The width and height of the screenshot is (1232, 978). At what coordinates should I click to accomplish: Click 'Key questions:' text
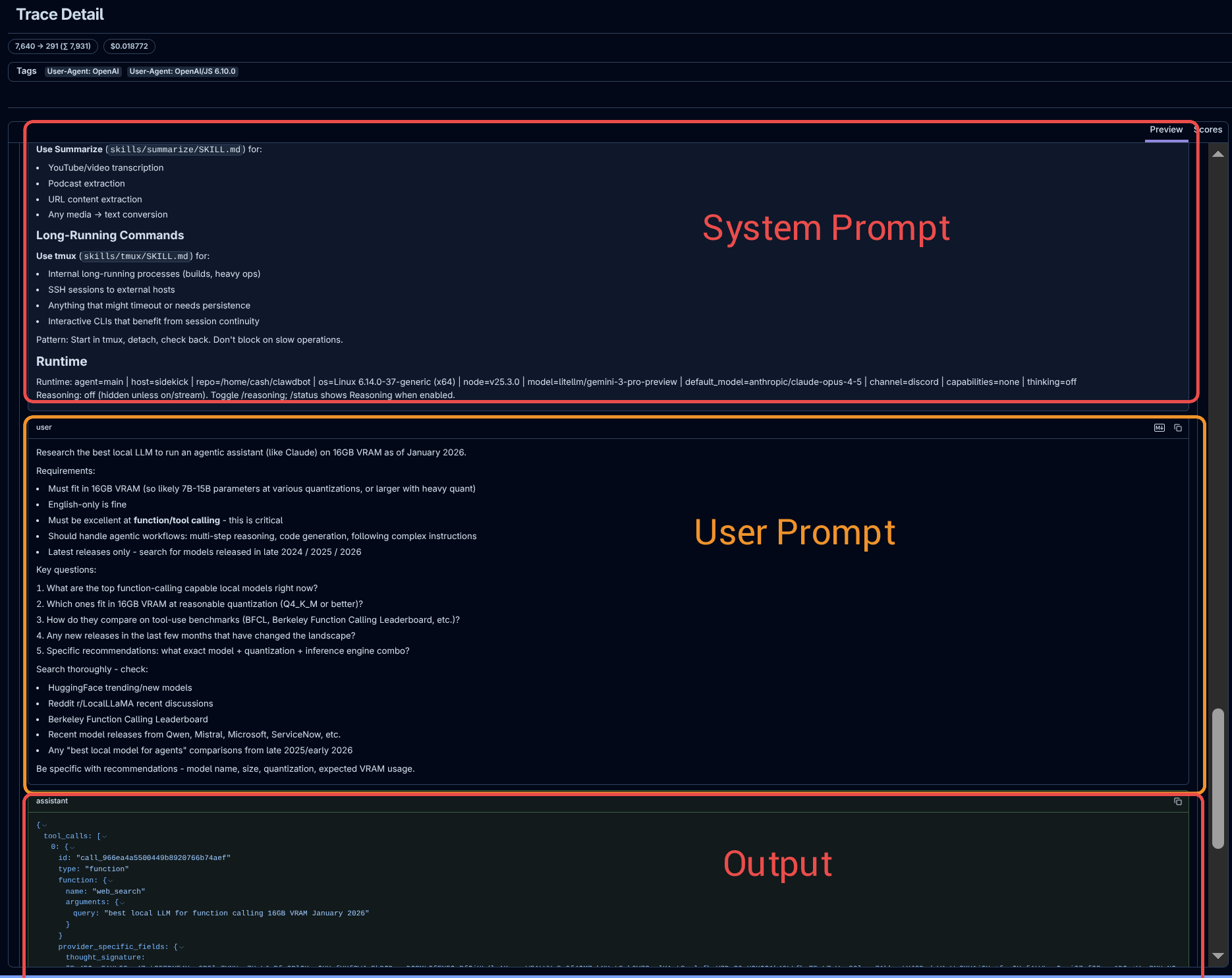[x=66, y=570]
